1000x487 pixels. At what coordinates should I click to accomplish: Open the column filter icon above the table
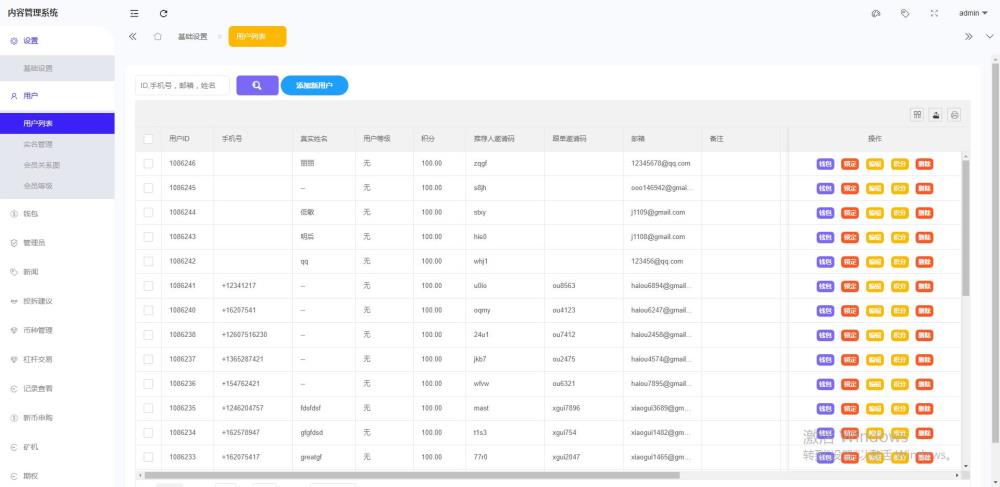917,115
